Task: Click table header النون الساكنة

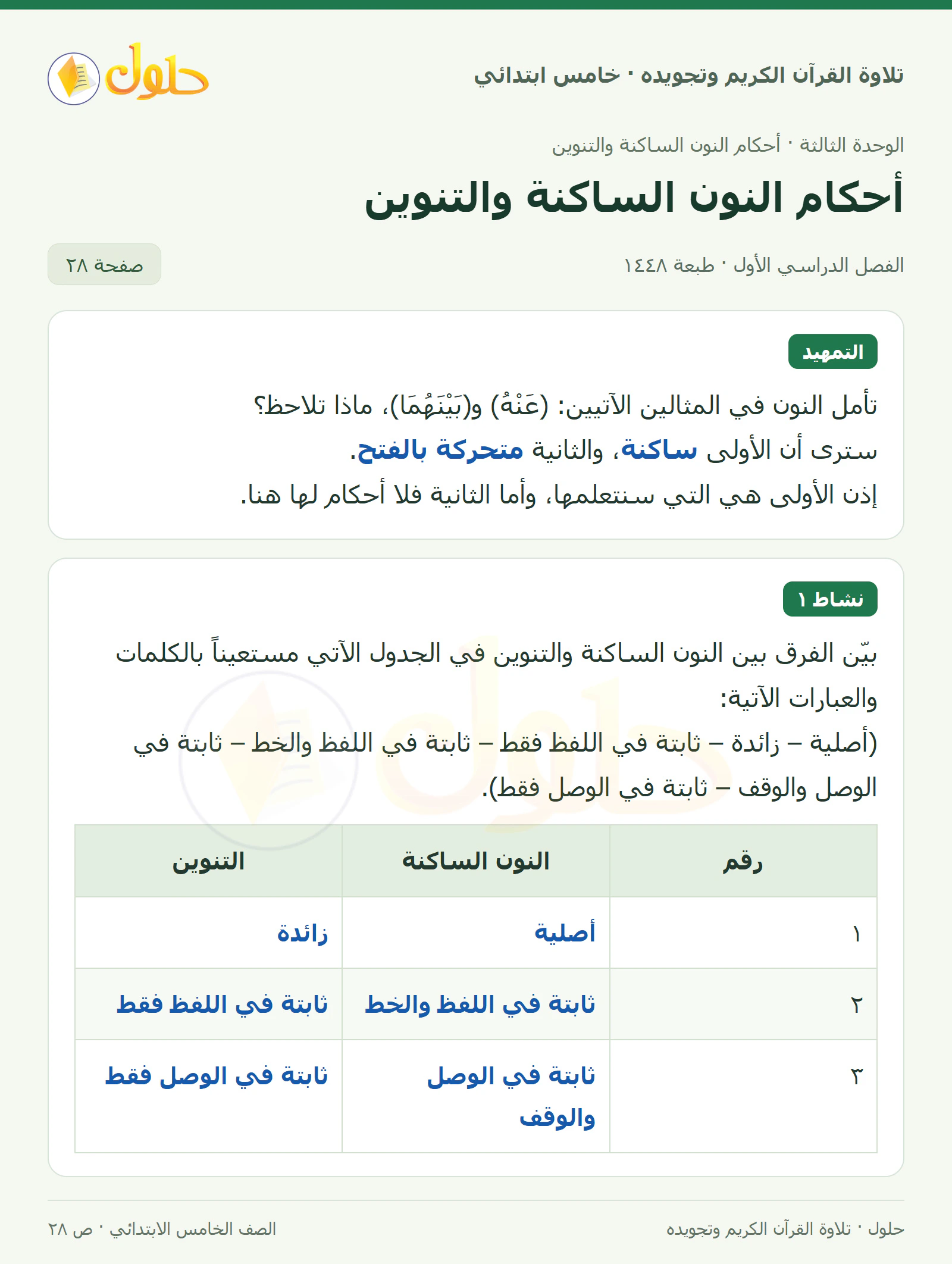Action: (476, 861)
